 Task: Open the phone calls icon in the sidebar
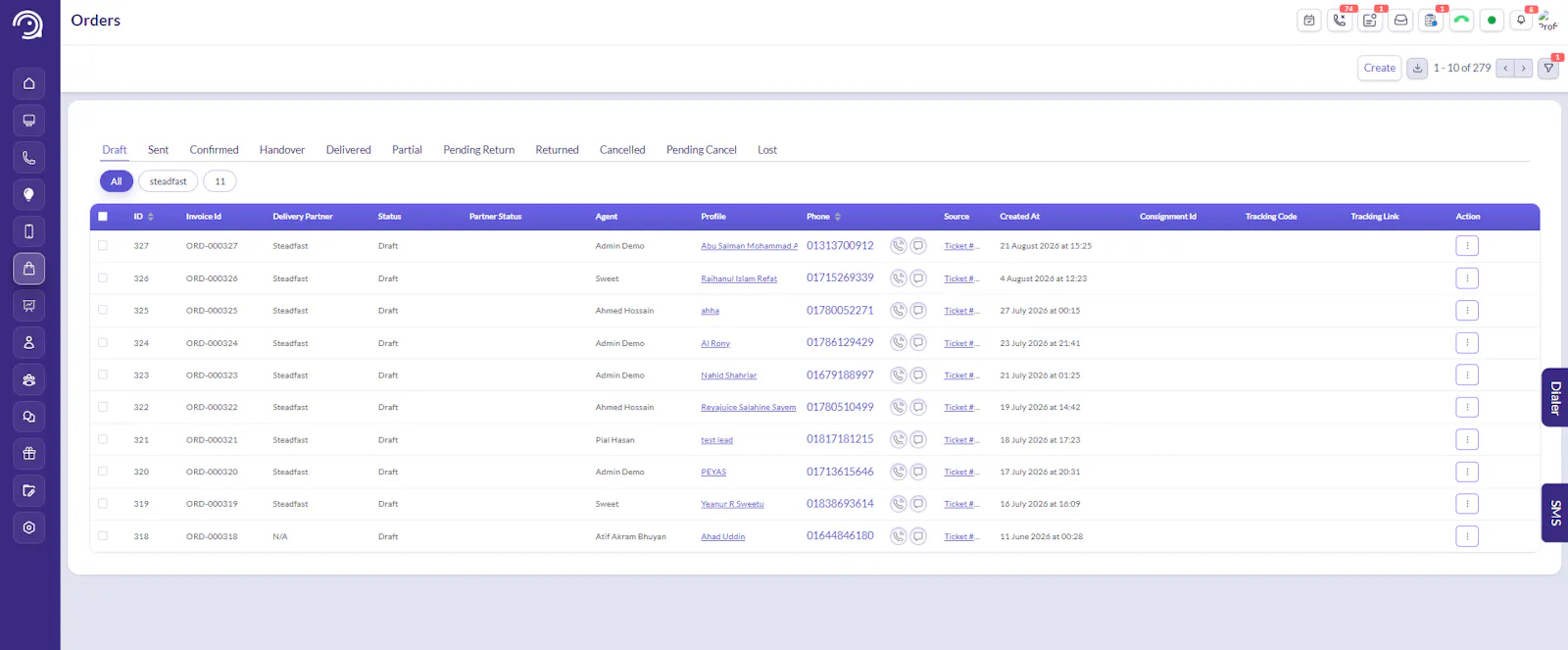point(28,158)
